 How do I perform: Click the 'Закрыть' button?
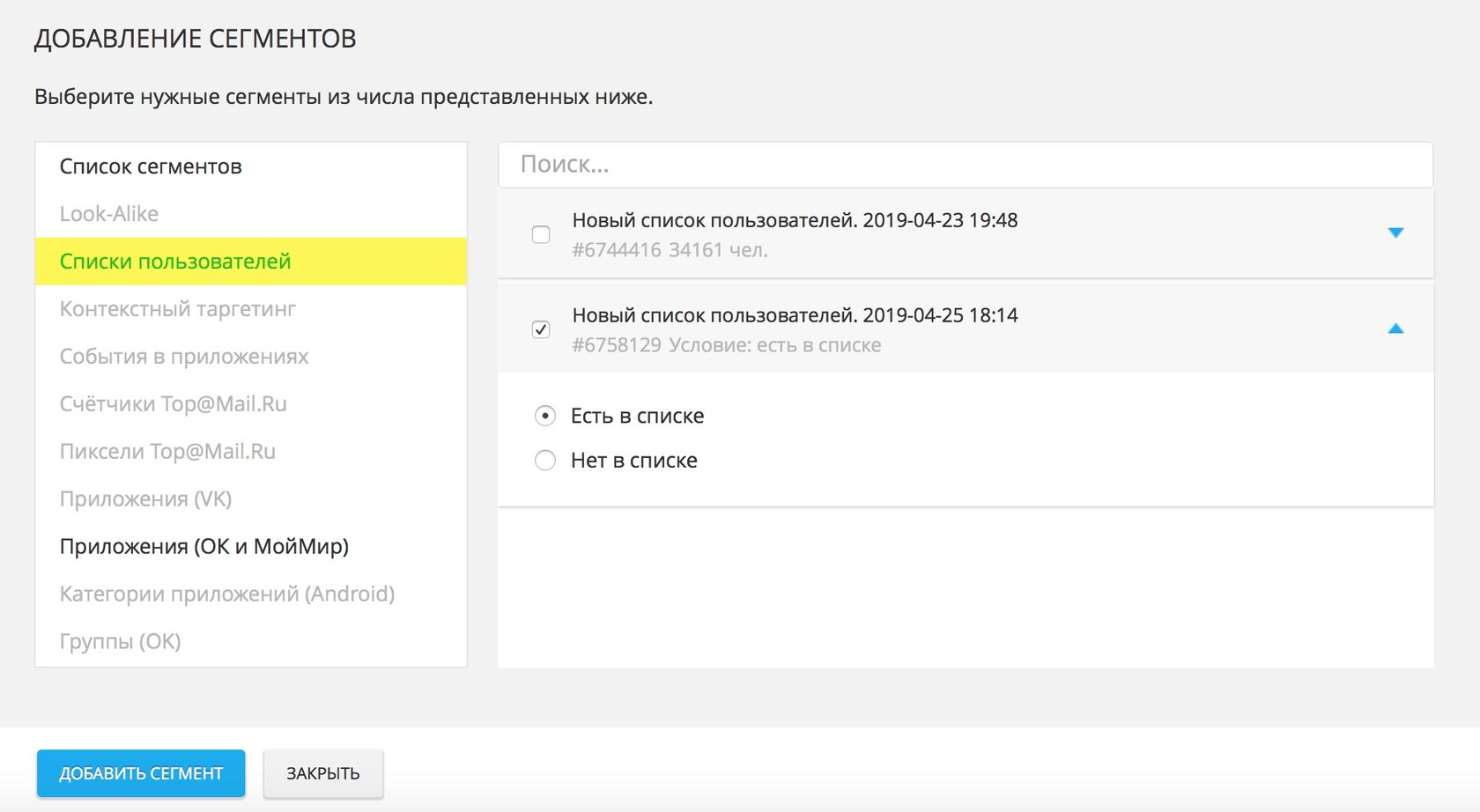tap(323, 773)
